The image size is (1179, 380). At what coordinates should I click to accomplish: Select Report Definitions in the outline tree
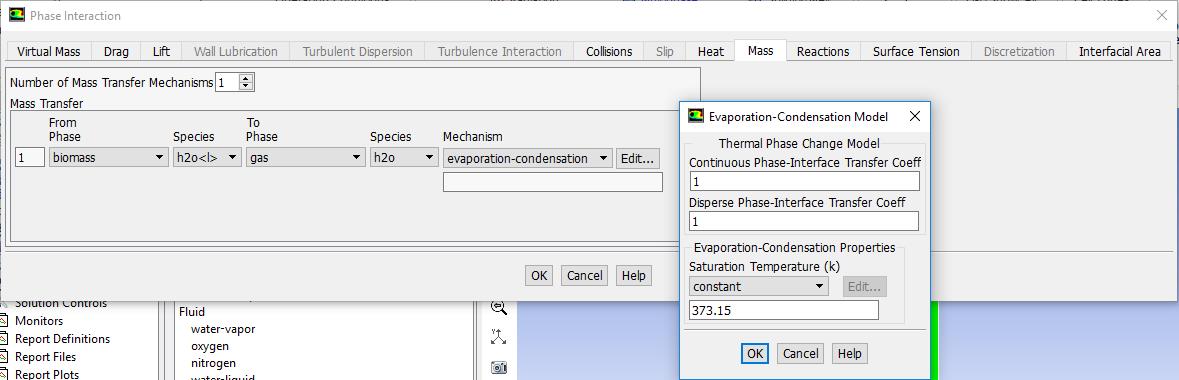(x=62, y=339)
